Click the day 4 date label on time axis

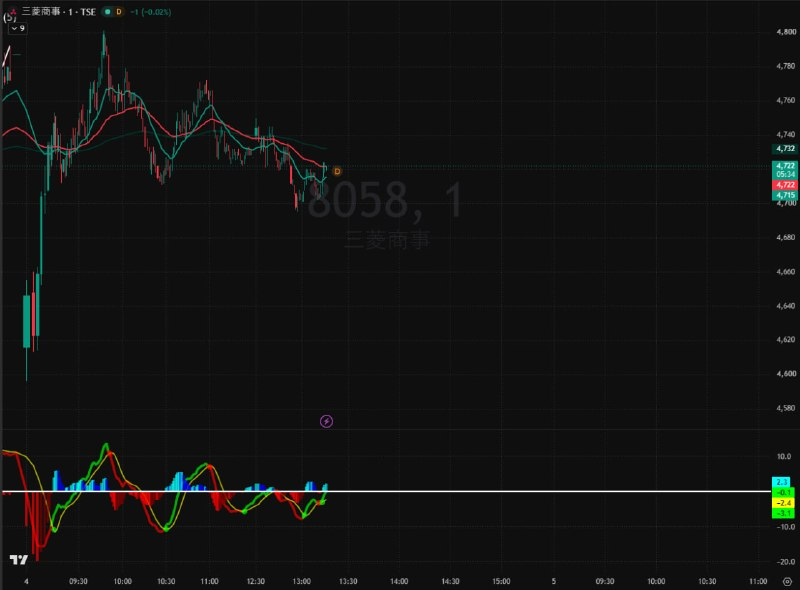coord(27,581)
